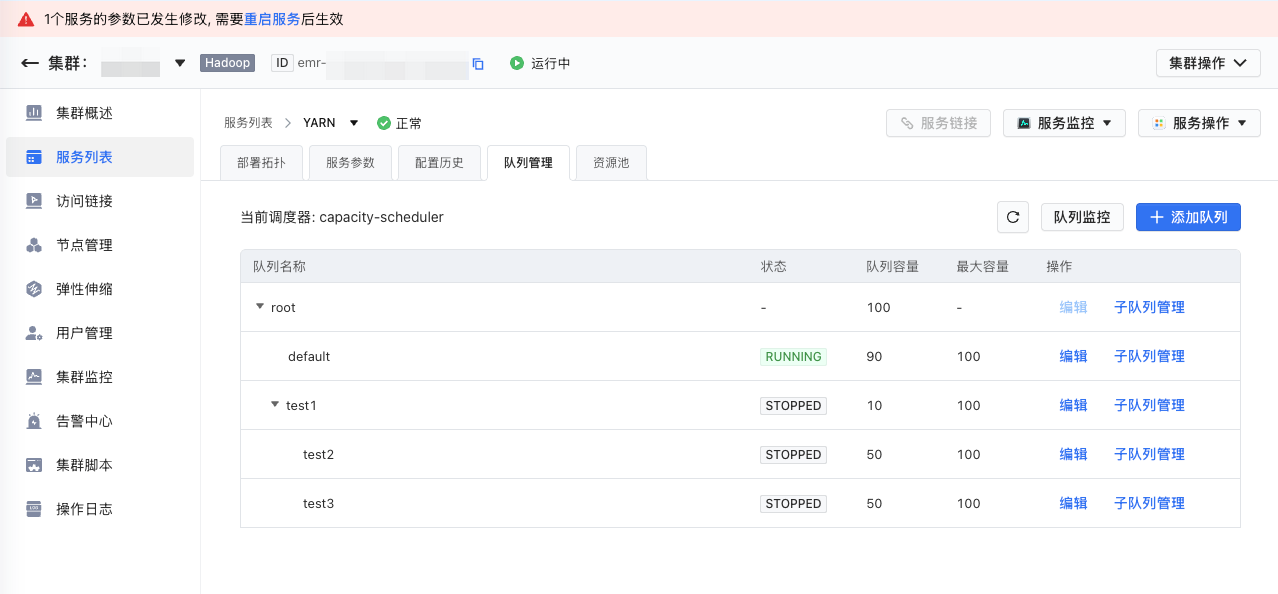
Task: Open the cluster name dropdown arrow
Action: (x=180, y=63)
